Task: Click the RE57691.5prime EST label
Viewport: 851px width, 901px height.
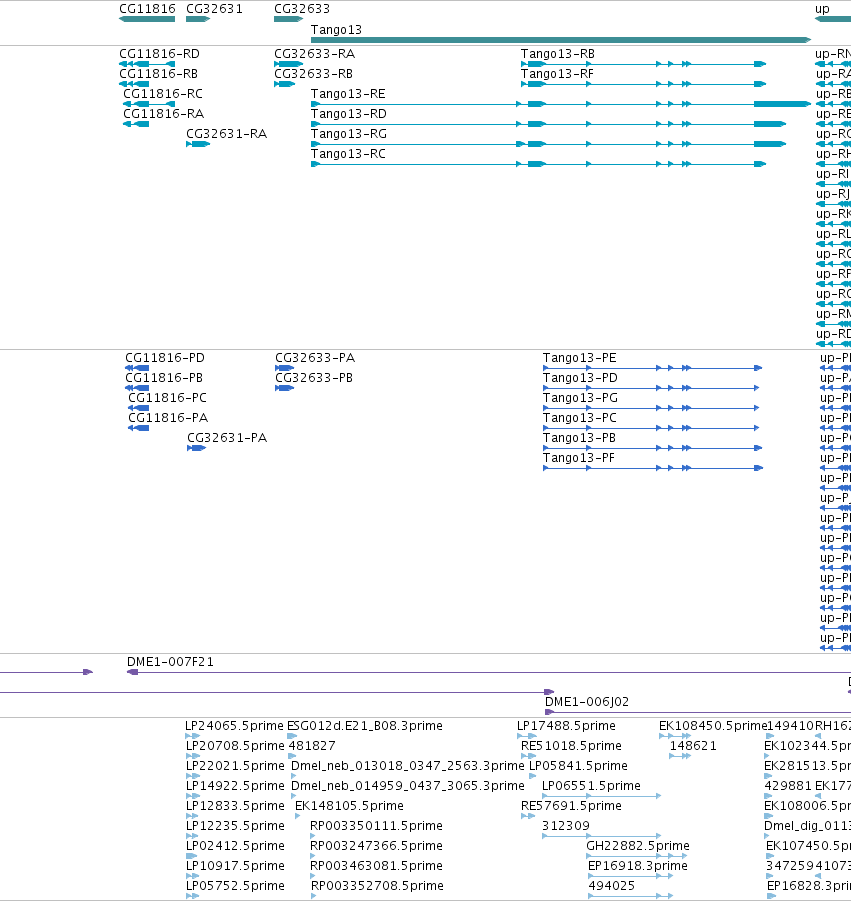Action: (x=571, y=806)
